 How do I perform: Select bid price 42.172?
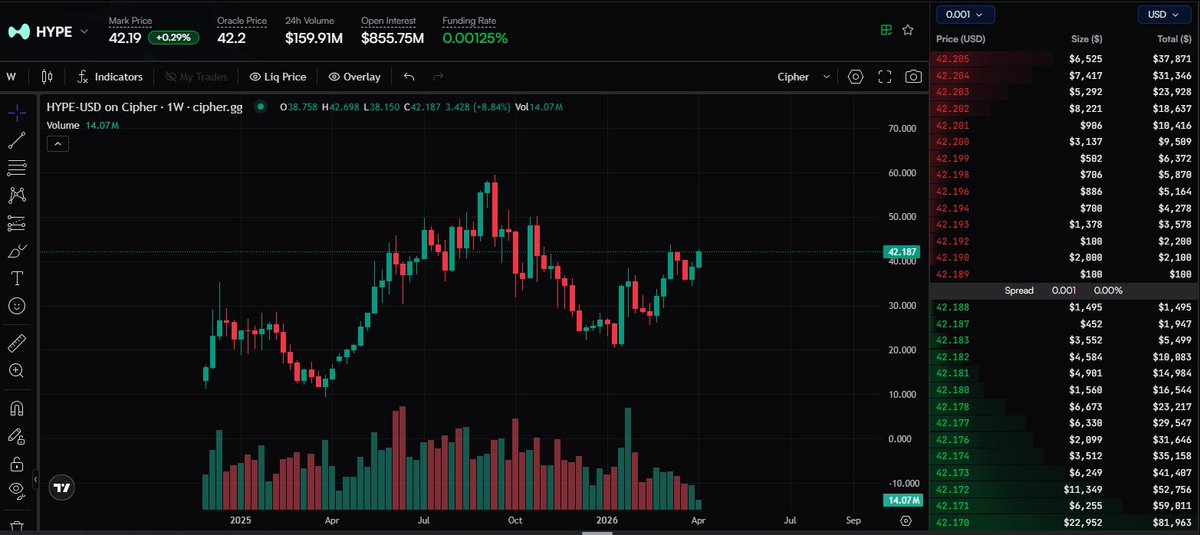pyautogui.click(x=951, y=489)
